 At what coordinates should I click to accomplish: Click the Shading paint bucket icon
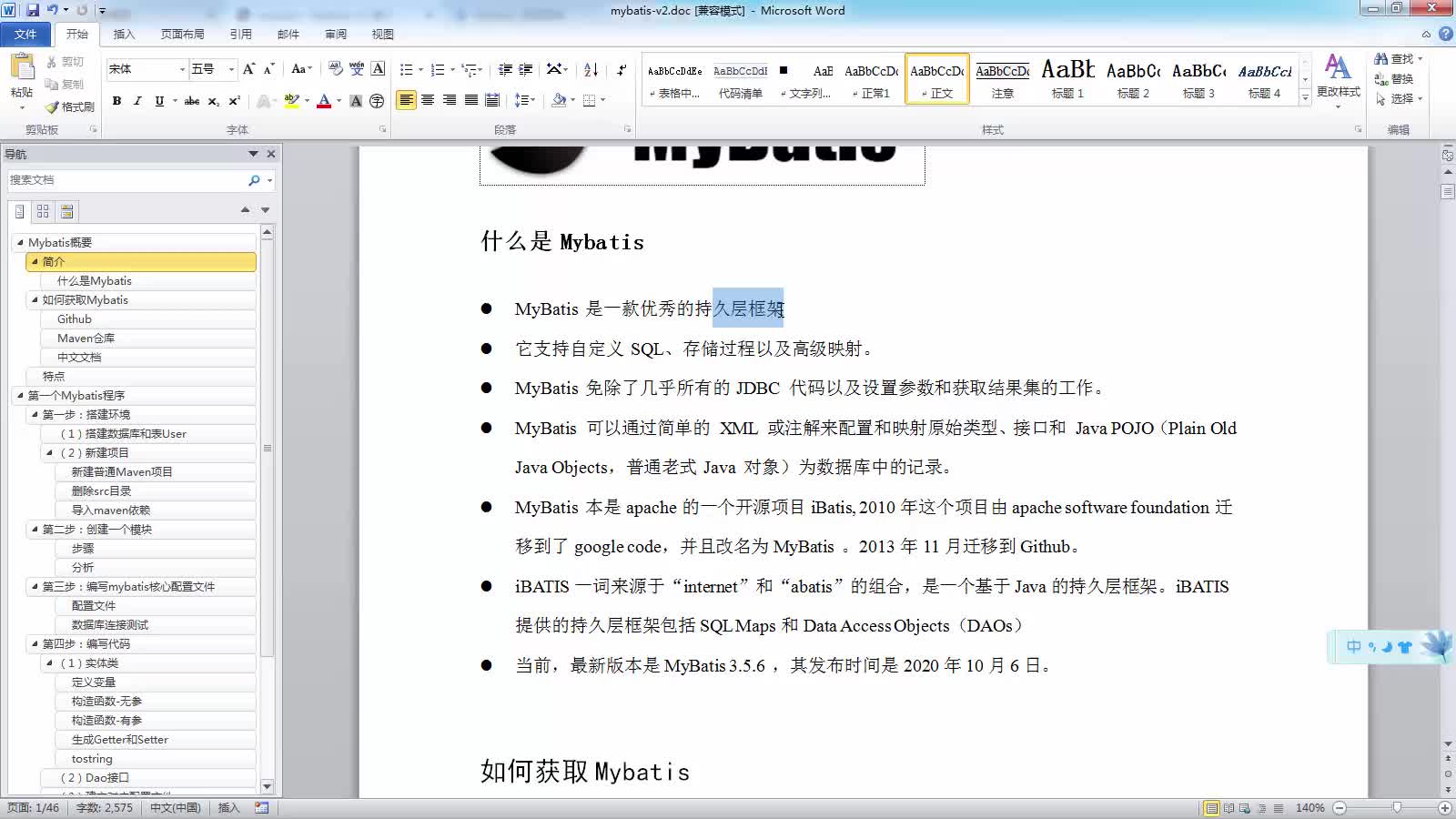tap(558, 100)
